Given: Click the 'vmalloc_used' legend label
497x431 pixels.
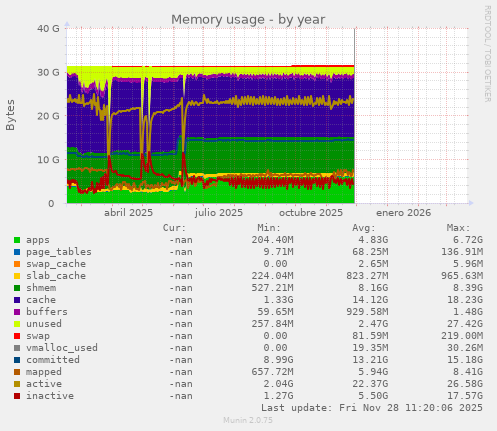Looking at the screenshot, I should [x=62, y=348].
